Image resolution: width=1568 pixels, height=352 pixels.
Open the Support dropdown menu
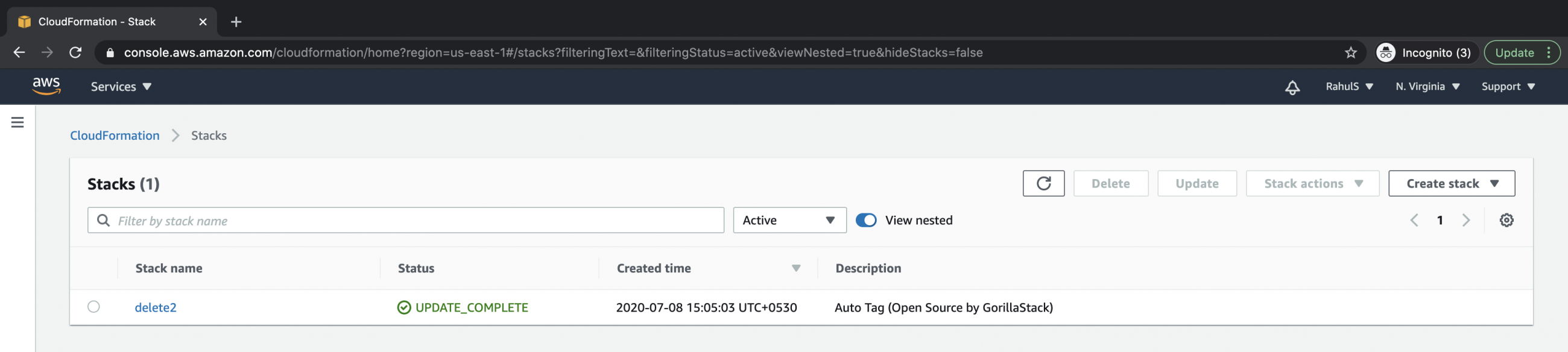[1508, 87]
